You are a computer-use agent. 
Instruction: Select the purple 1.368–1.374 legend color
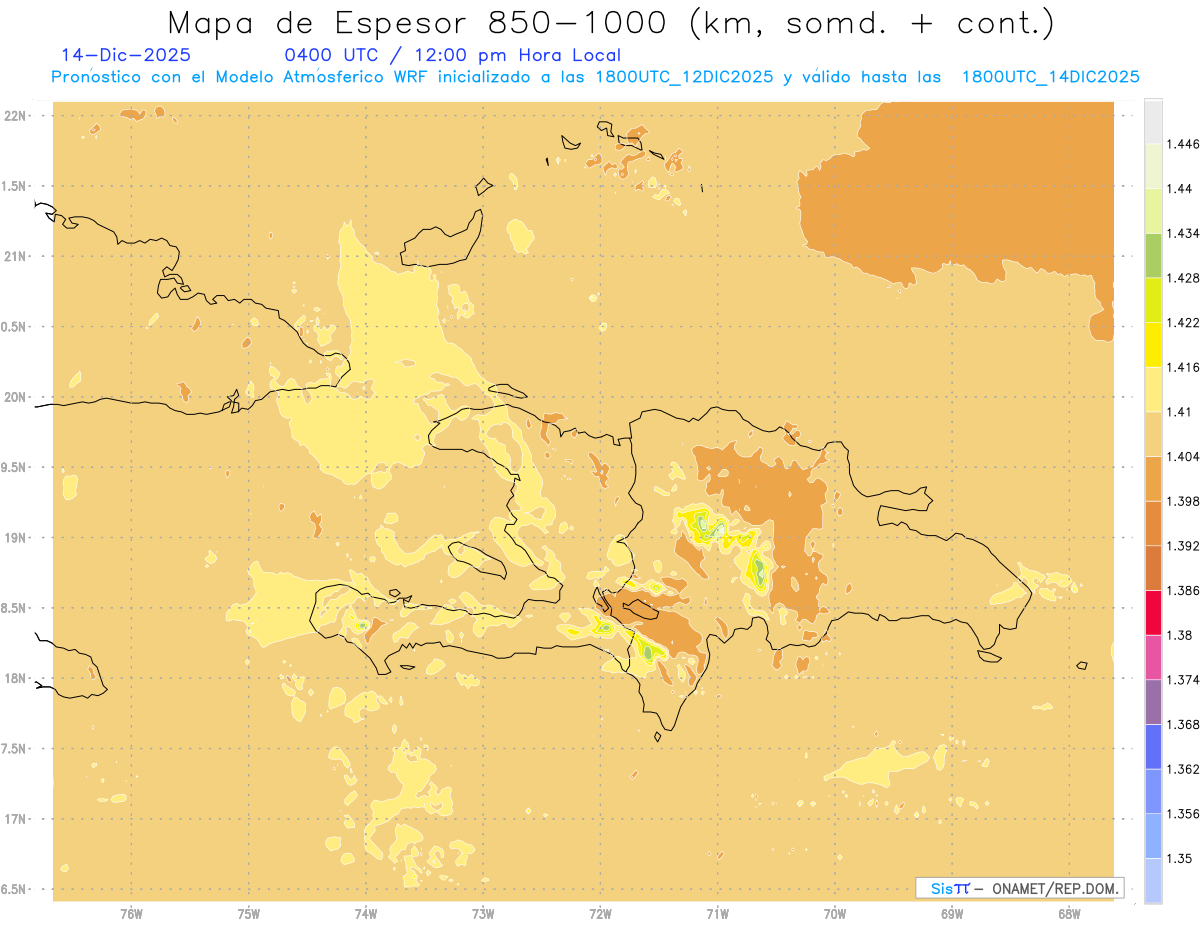click(x=1153, y=702)
